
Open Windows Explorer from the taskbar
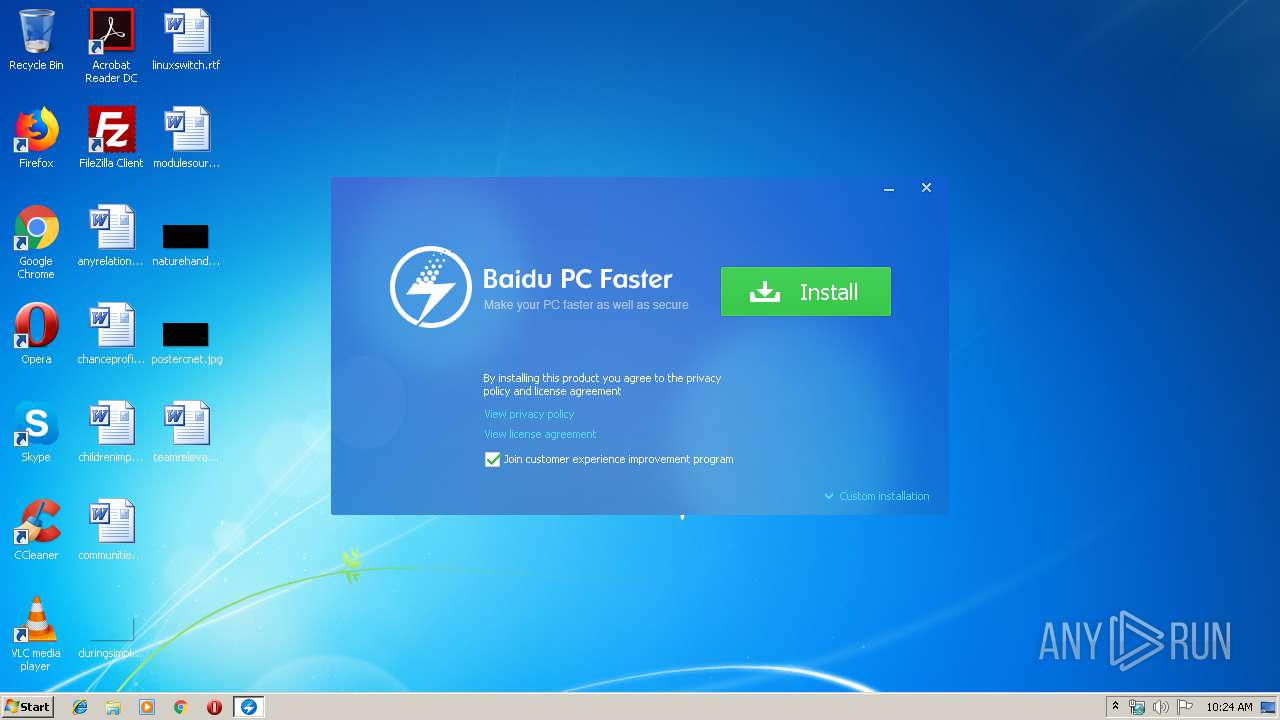113,707
